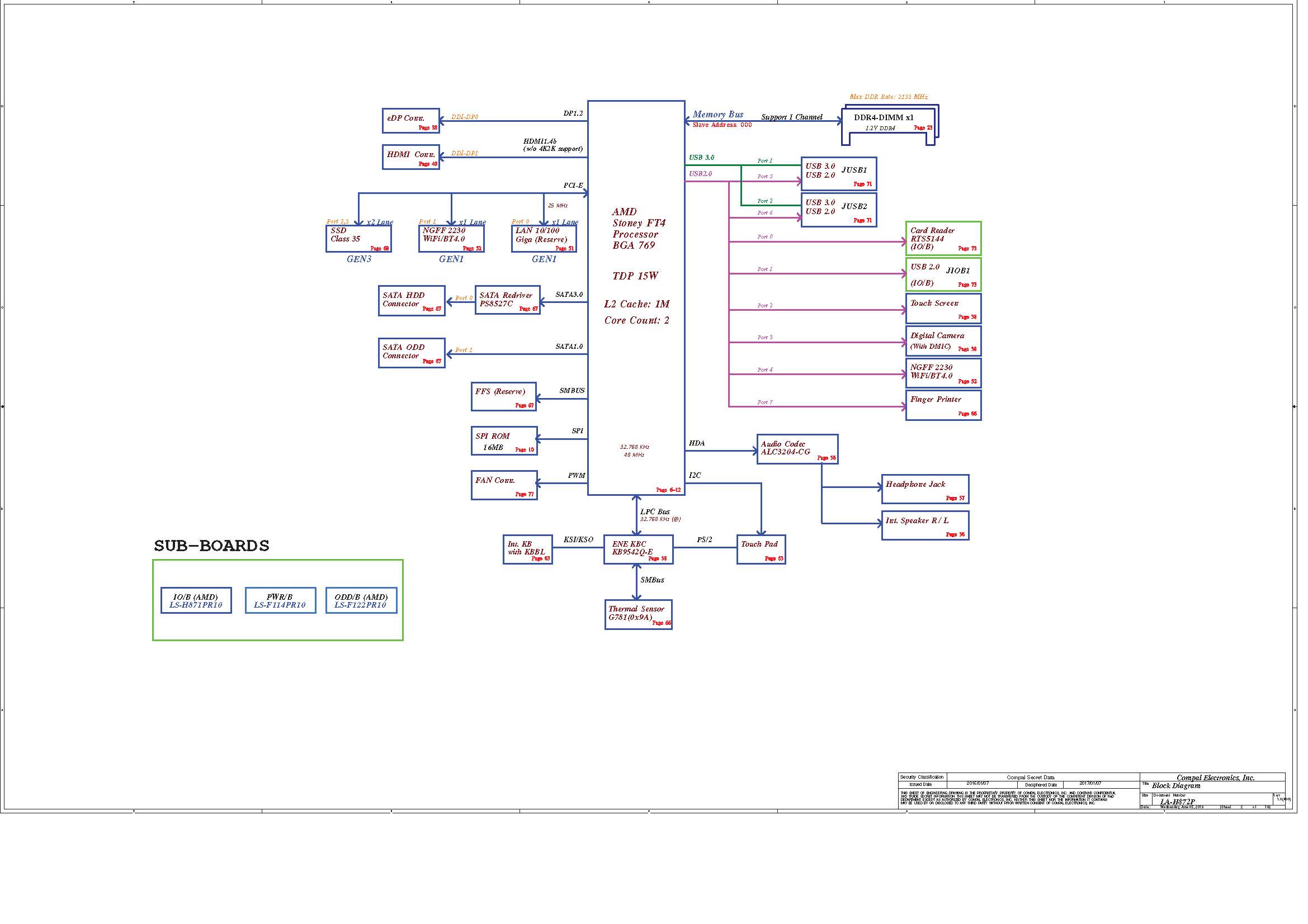1308x924 pixels.
Task: Click the LPC Bus label
Action: point(655,512)
